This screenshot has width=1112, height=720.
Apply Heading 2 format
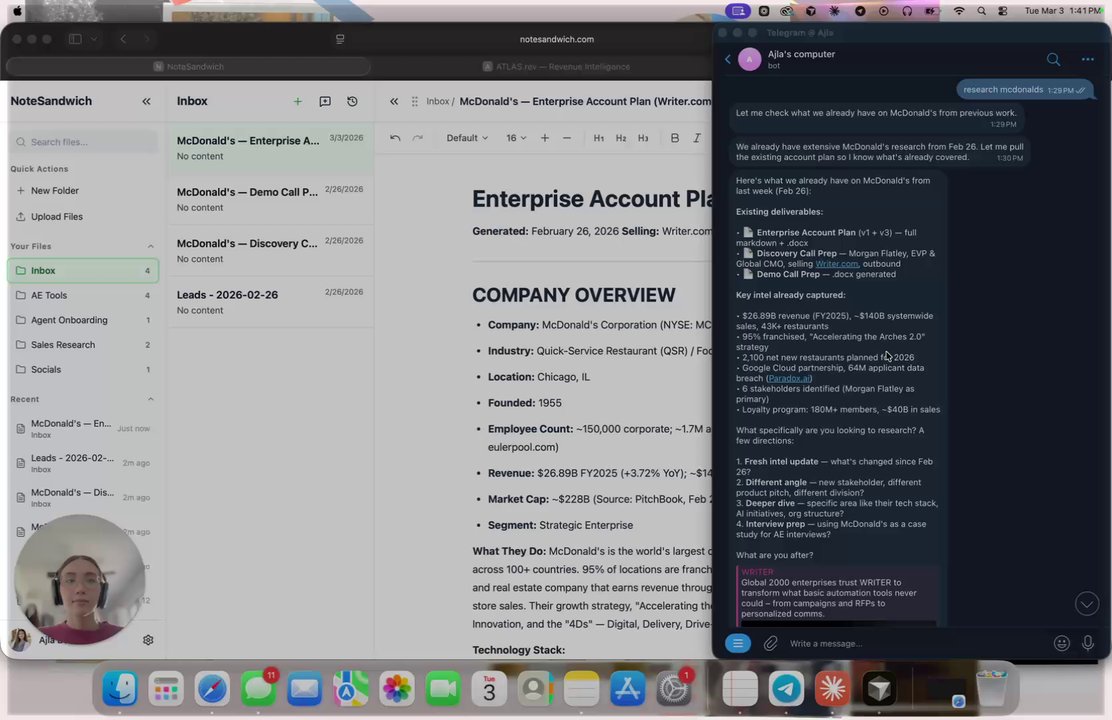(x=621, y=138)
